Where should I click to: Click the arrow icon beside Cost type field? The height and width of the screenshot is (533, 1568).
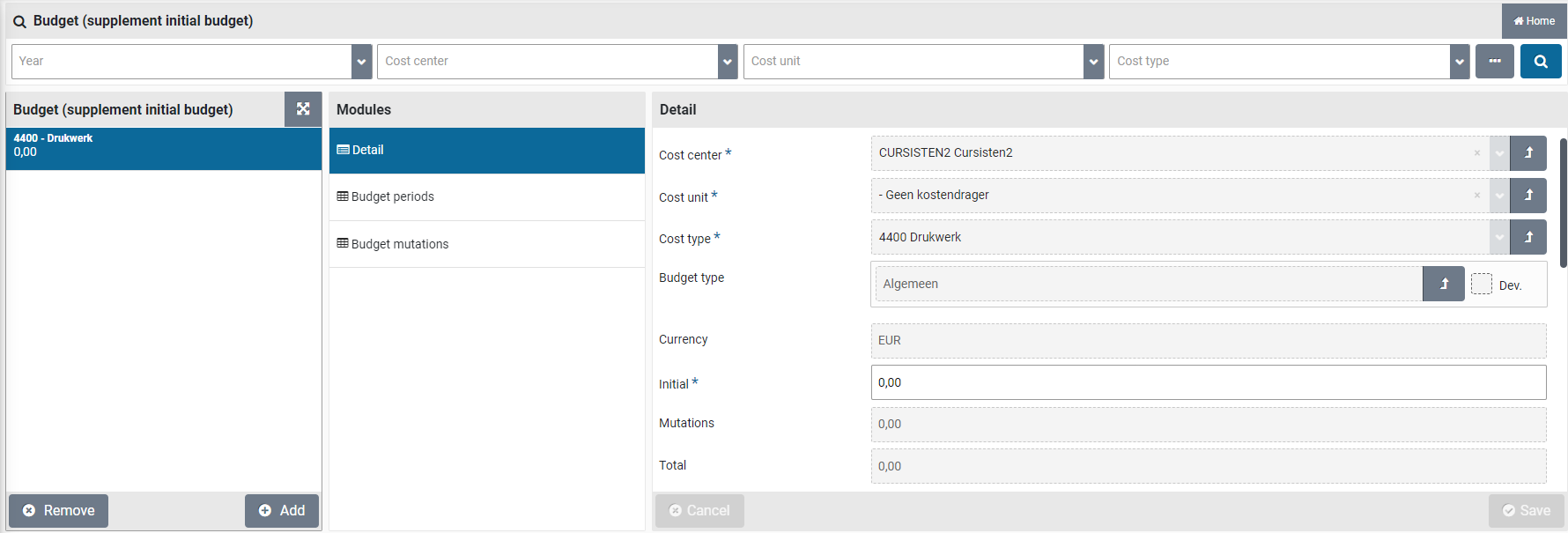click(x=1528, y=237)
